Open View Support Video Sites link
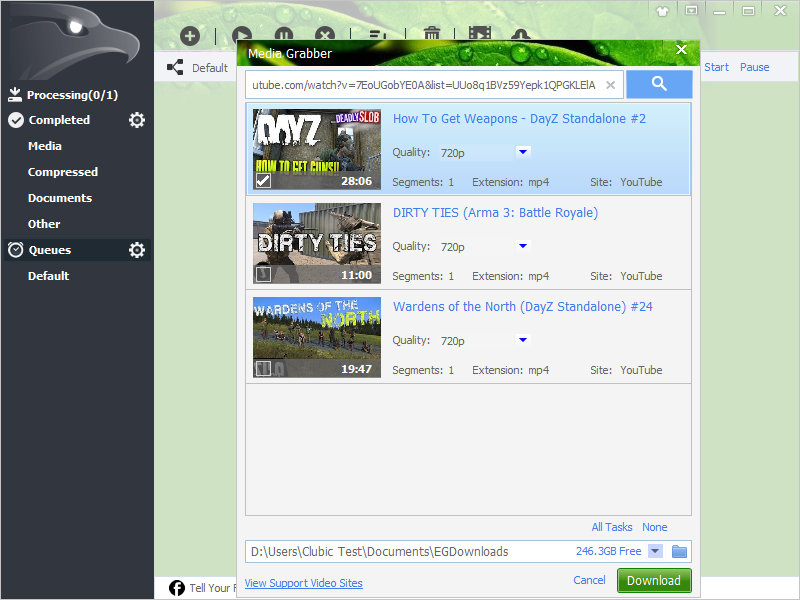 304,583
